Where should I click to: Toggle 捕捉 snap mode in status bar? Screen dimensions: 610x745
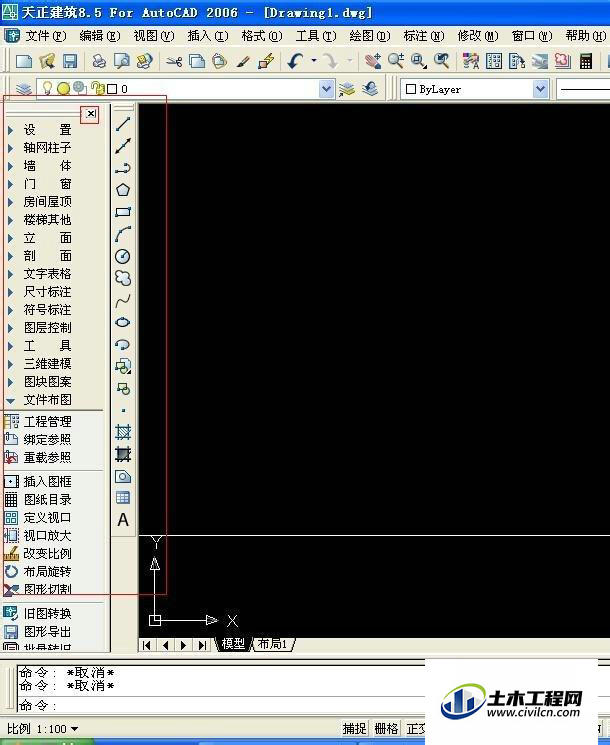click(x=354, y=728)
